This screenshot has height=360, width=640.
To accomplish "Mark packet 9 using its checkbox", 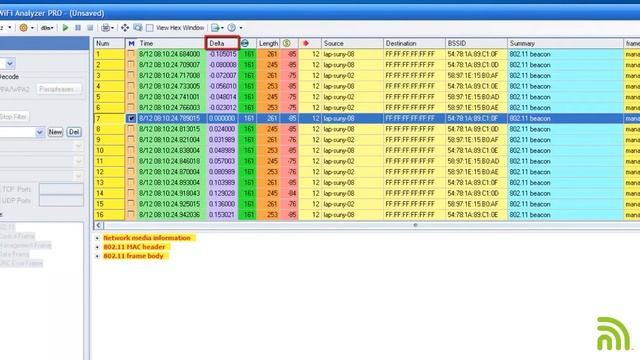I will 131,140.
